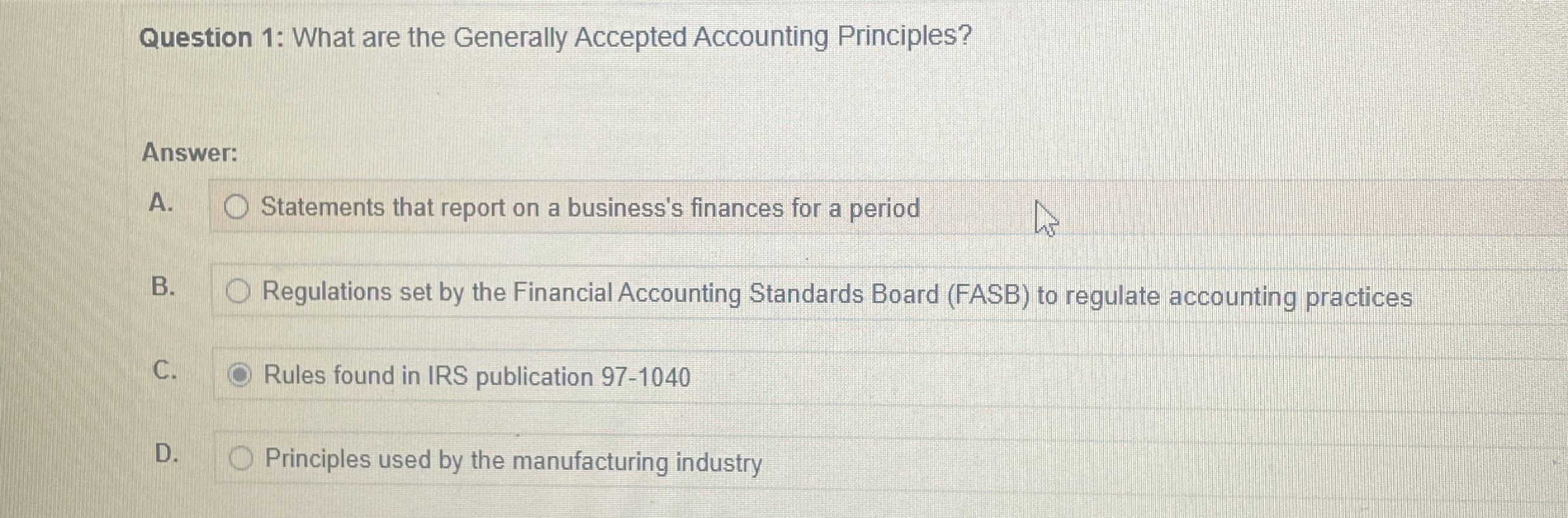Select radio button for option D

241,460
